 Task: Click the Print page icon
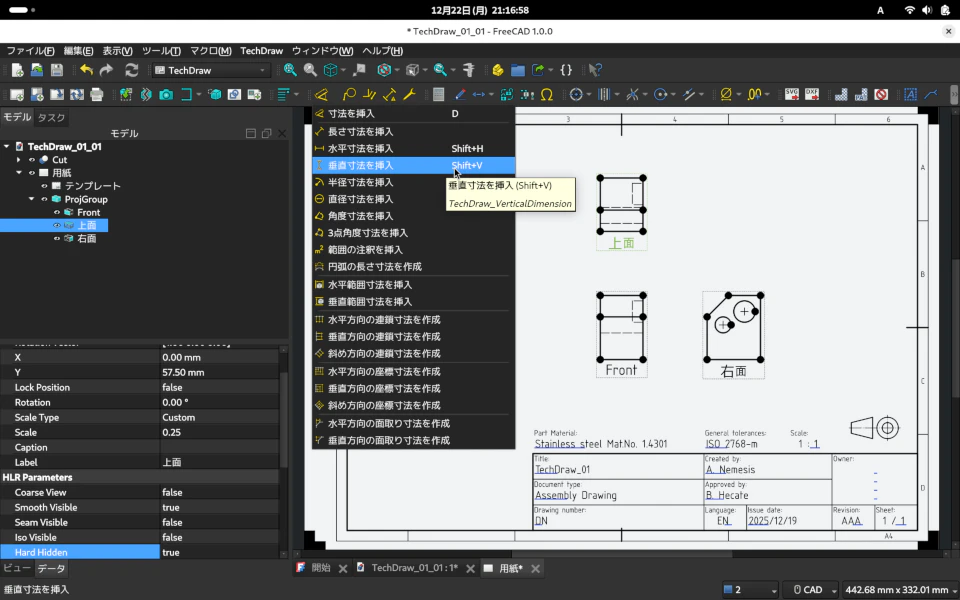click(97, 94)
